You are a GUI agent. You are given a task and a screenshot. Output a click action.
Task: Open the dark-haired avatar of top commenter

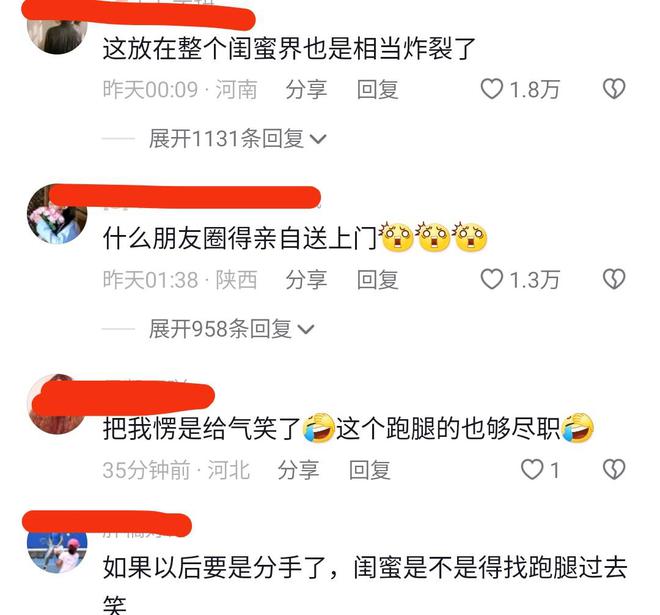coord(57,34)
